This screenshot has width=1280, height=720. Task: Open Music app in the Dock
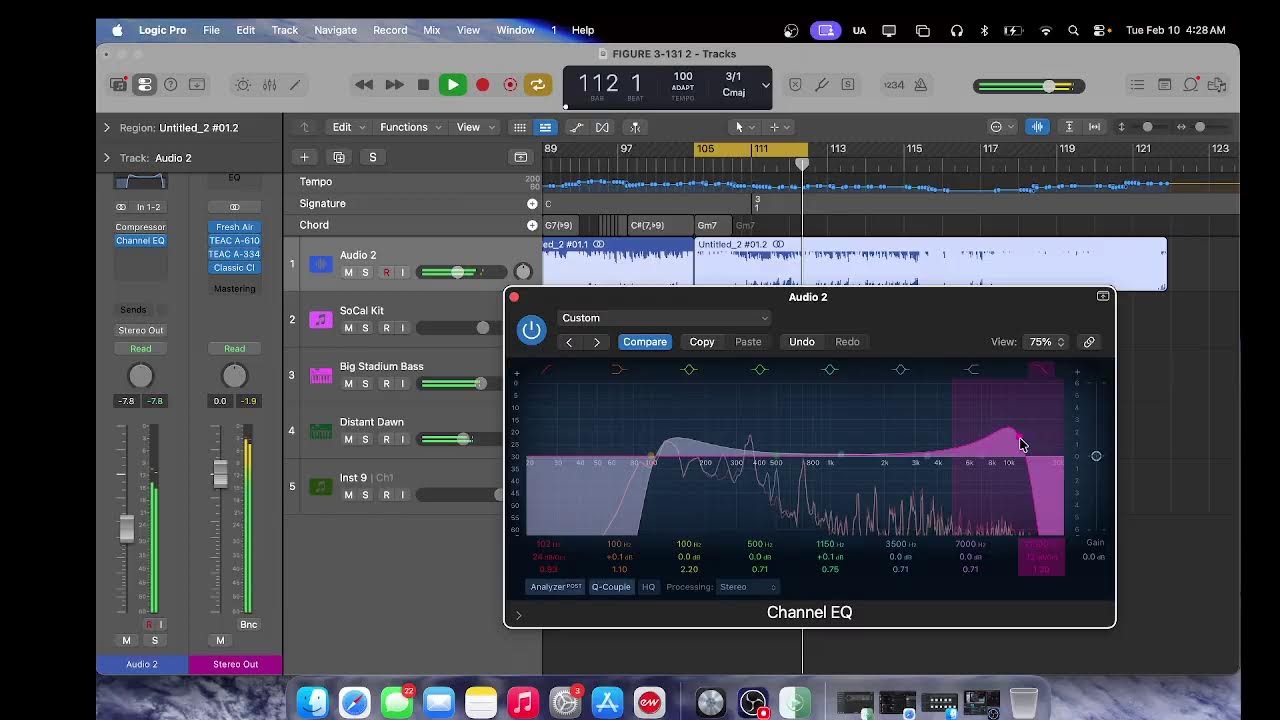523,702
